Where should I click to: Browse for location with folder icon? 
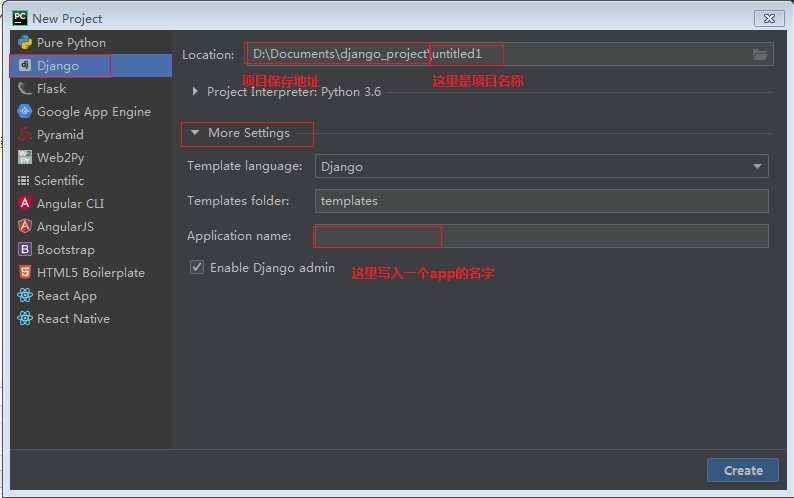click(760, 54)
